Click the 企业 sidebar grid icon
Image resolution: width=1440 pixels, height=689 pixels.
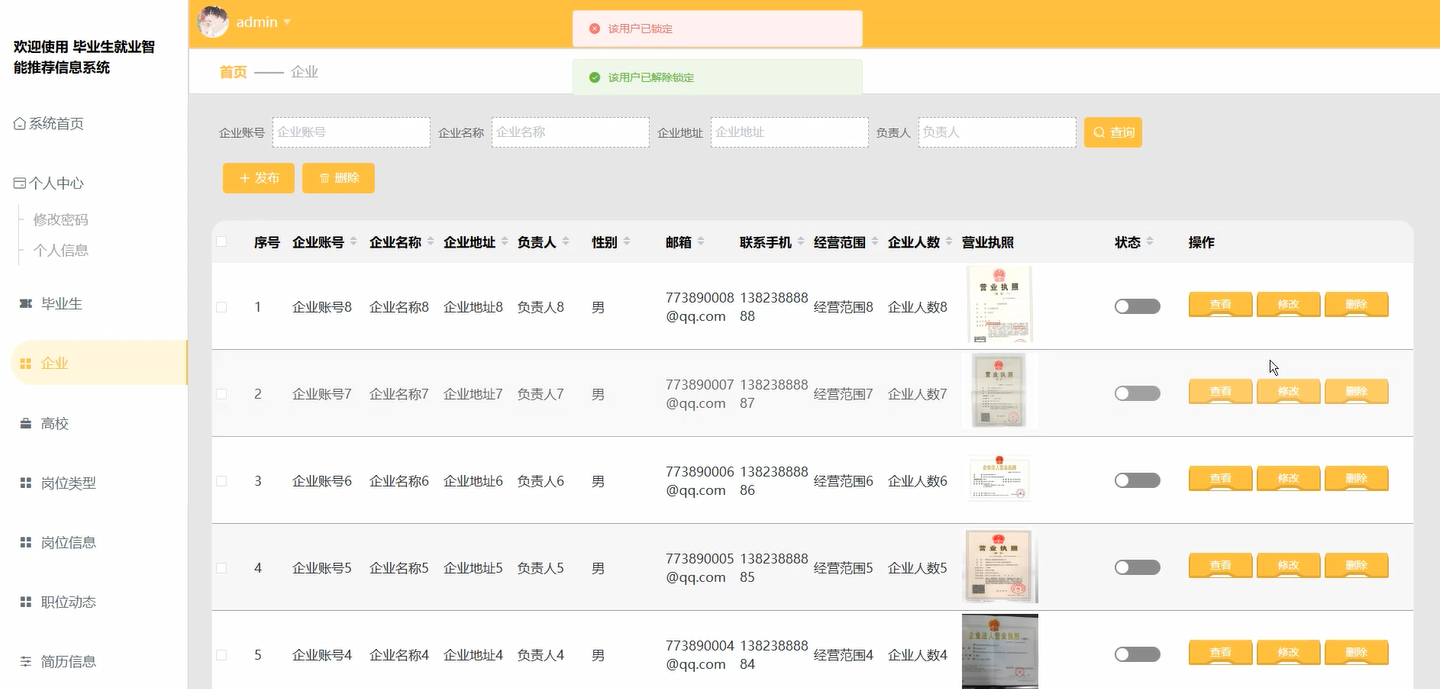point(26,364)
